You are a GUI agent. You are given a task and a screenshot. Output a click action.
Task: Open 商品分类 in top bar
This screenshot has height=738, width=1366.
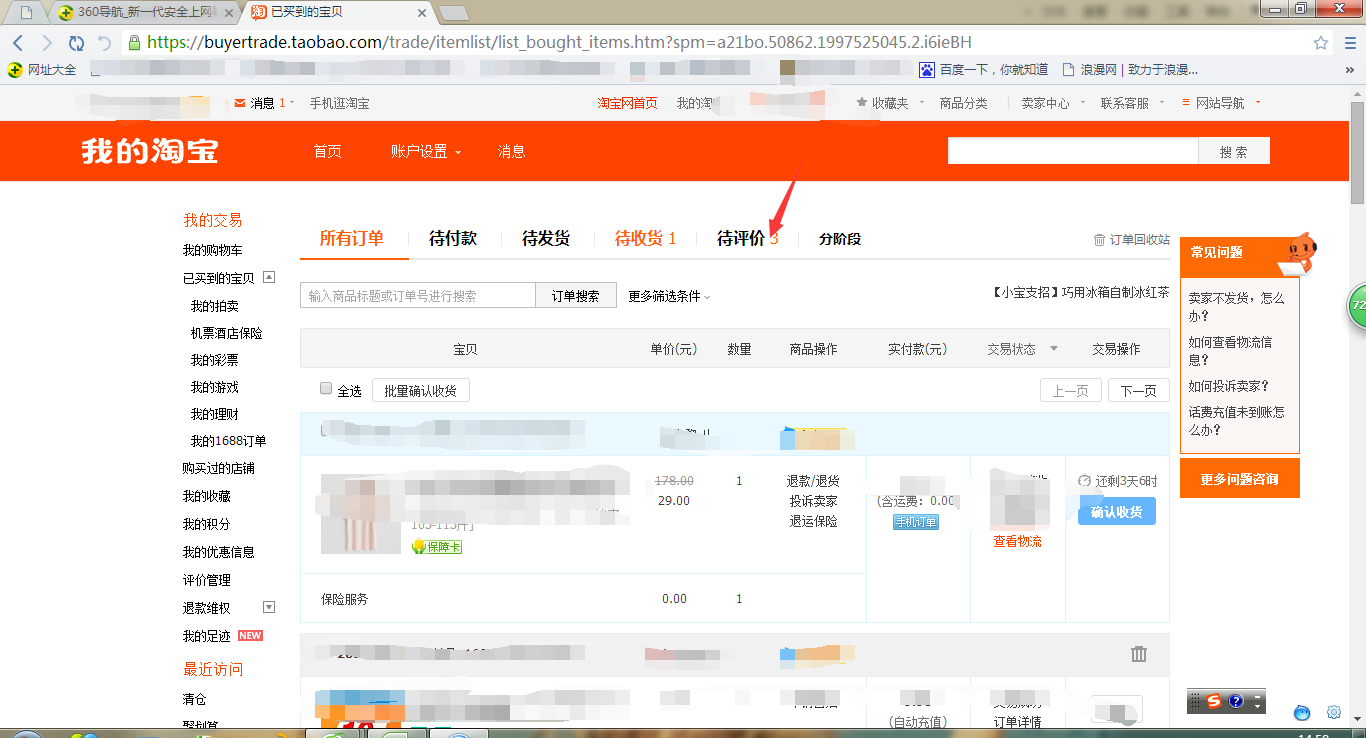963,103
